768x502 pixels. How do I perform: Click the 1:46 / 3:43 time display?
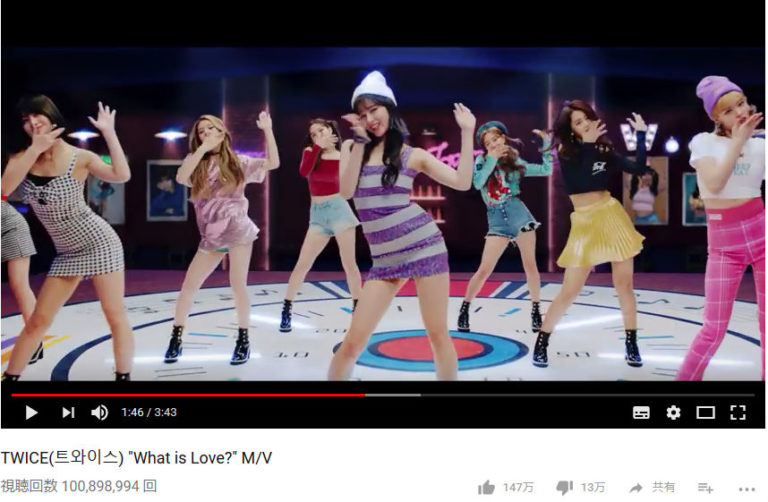[149, 412]
